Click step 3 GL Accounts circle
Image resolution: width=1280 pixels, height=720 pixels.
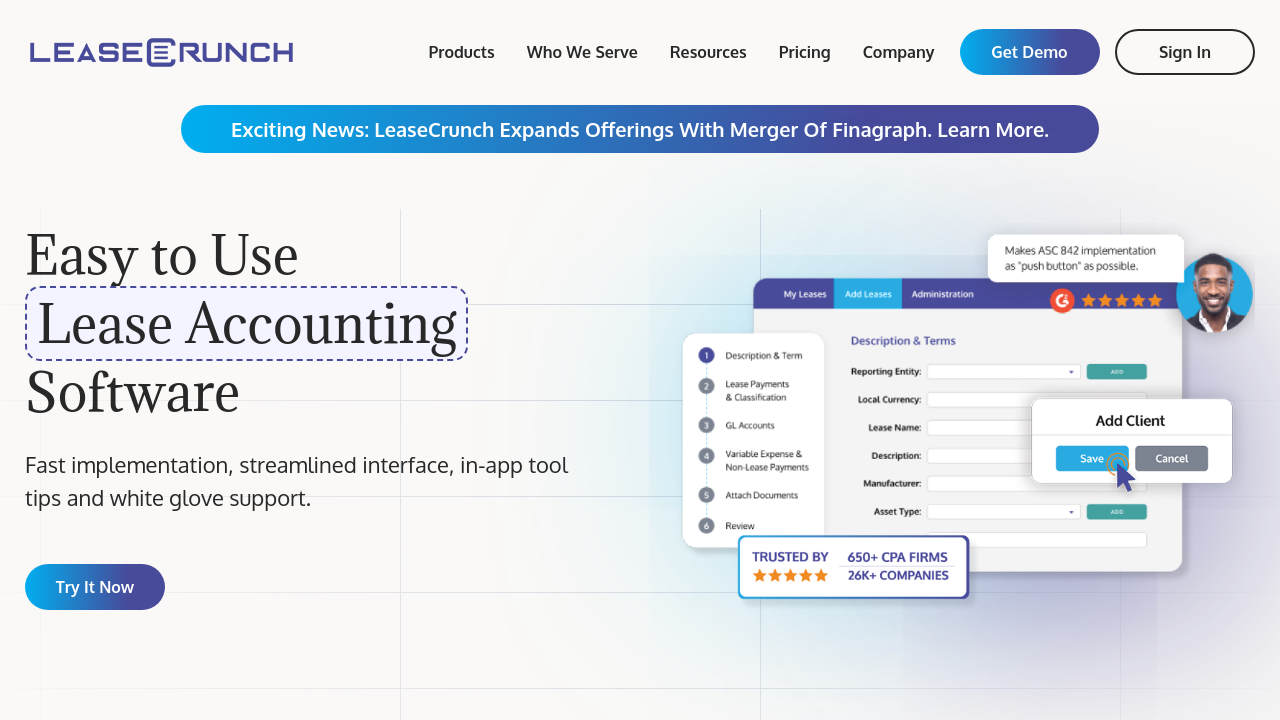point(706,425)
